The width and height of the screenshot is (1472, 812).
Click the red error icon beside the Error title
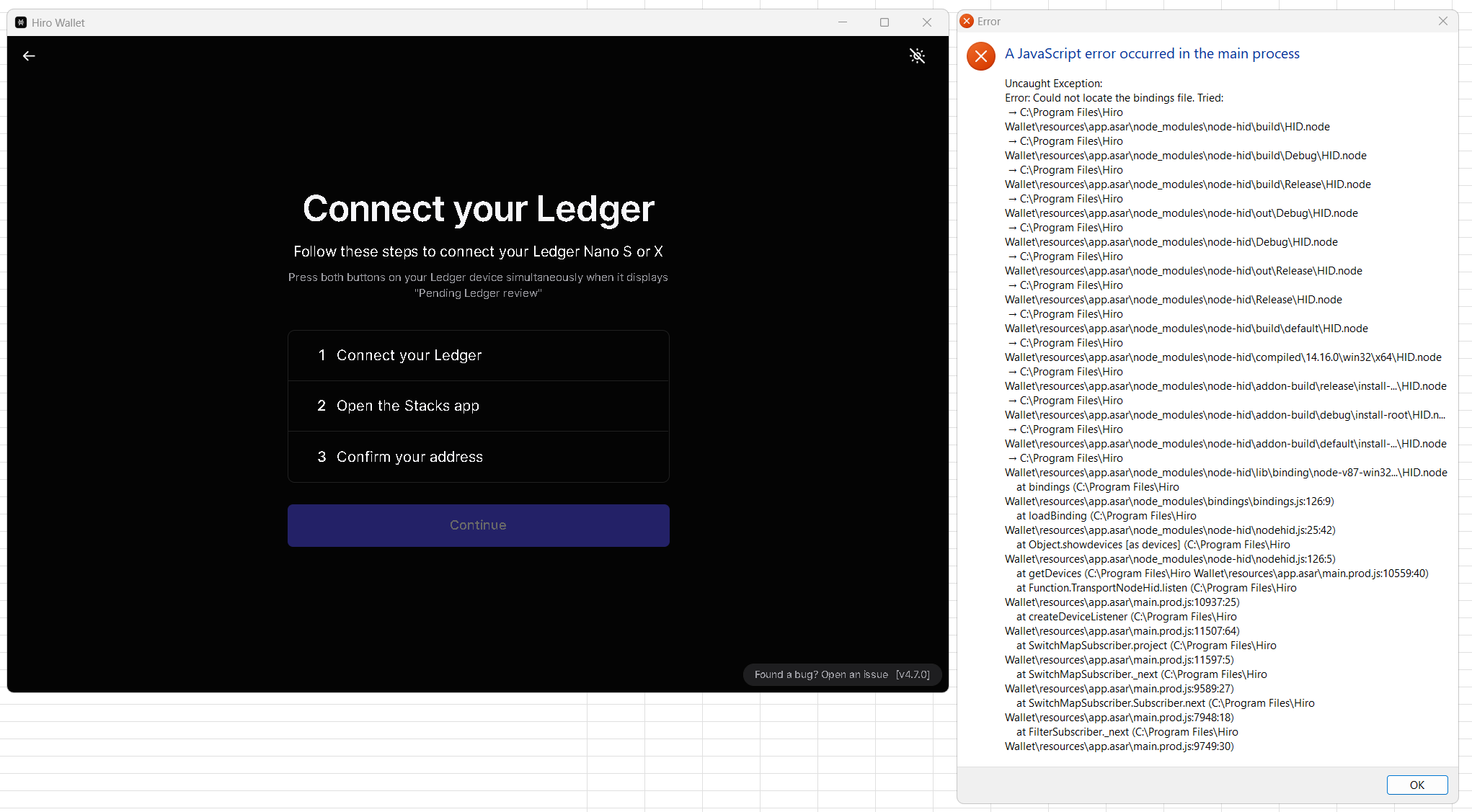(967, 21)
